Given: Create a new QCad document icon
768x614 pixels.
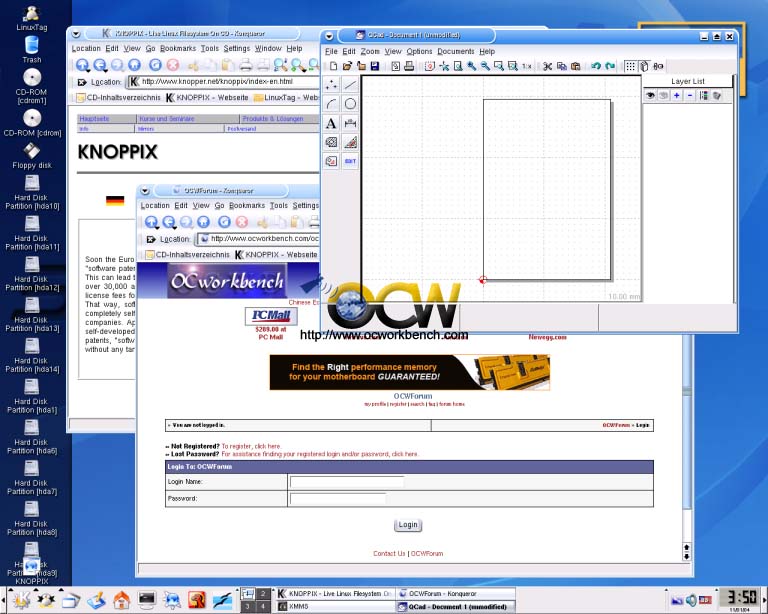Looking at the screenshot, I should (333, 66).
